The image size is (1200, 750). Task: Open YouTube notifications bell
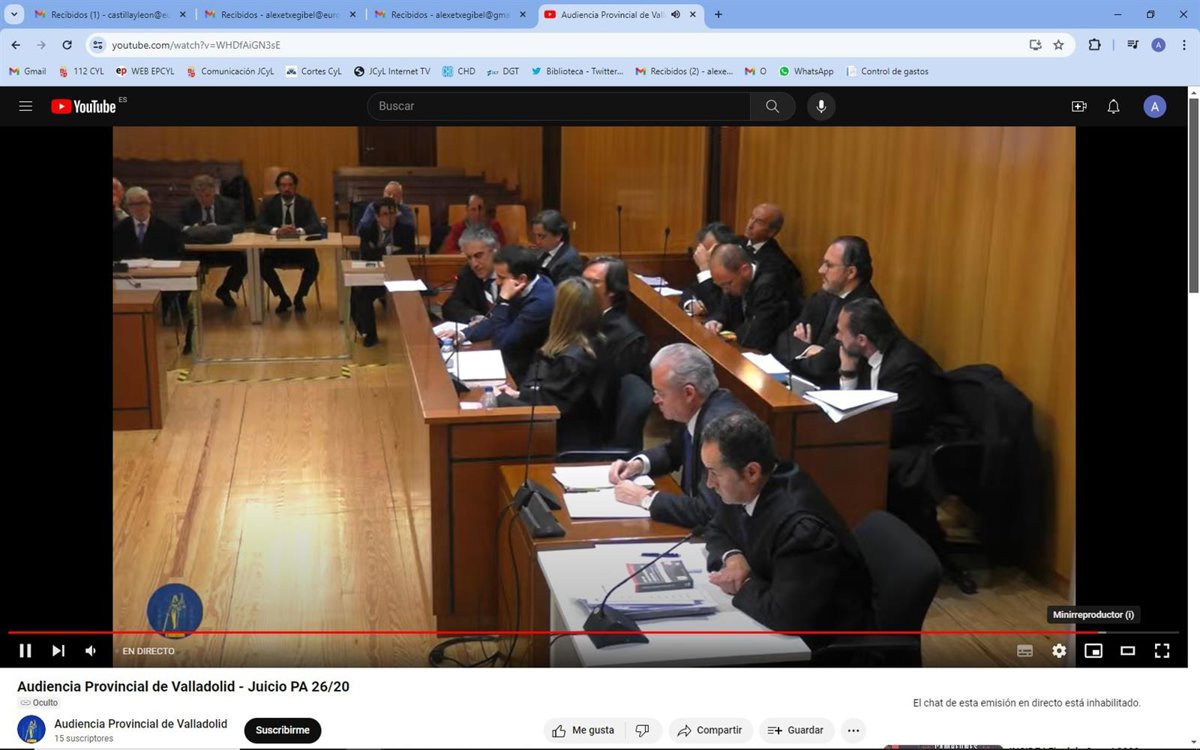point(1113,106)
